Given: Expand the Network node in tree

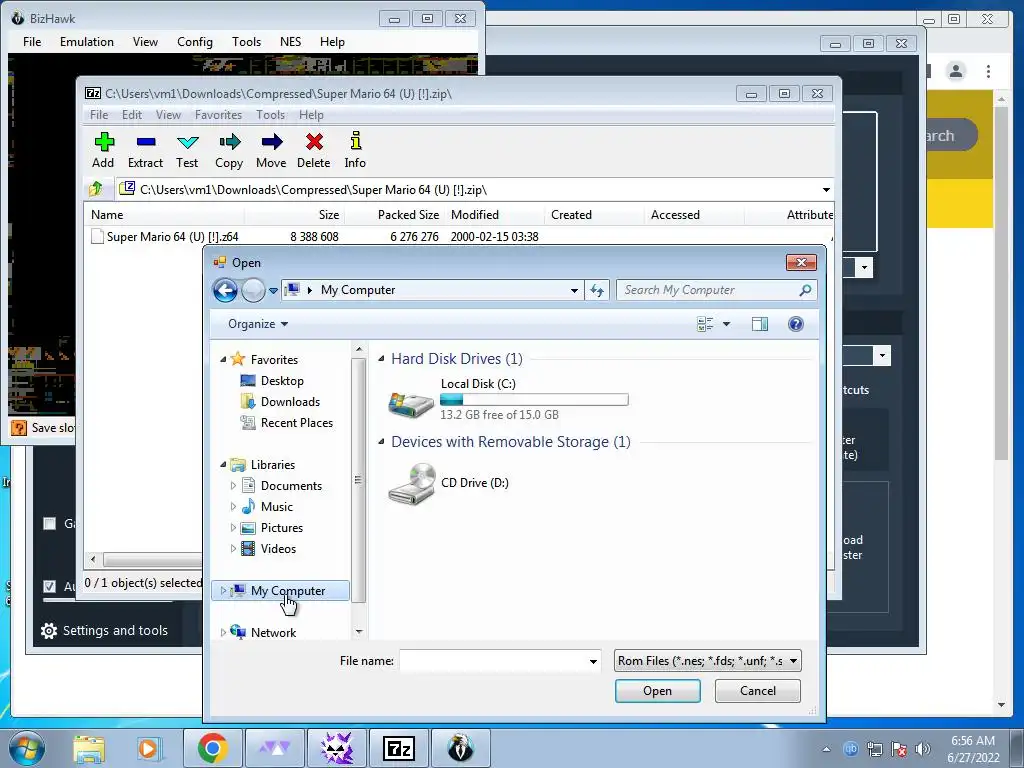Looking at the screenshot, I should pos(223,632).
